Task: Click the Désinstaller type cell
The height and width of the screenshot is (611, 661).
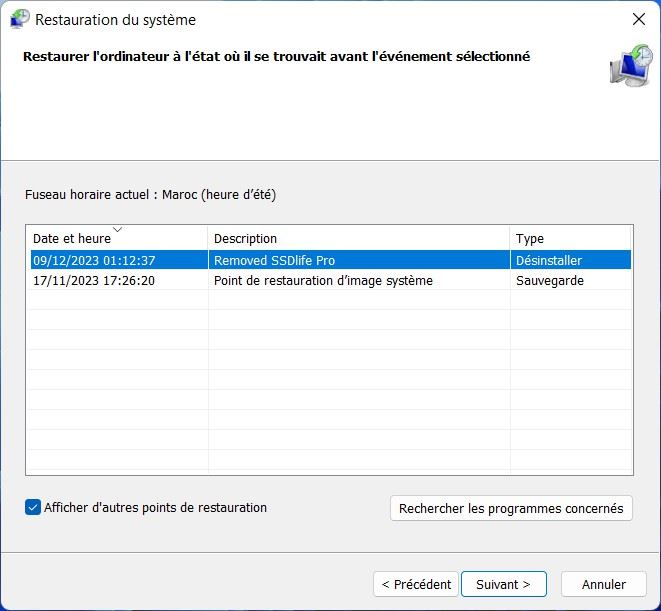Action: [548, 260]
